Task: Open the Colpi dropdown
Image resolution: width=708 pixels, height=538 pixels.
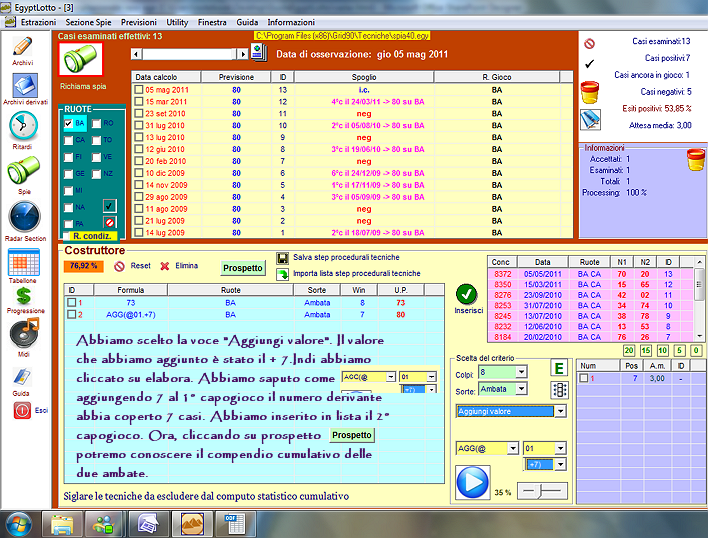Action: (x=522, y=372)
